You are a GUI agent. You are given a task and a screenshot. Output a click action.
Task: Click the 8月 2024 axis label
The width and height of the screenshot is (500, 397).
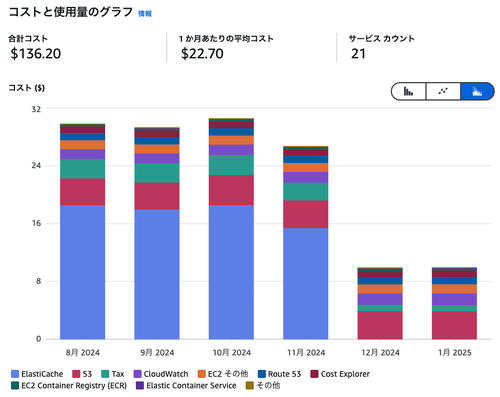coord(82,353)
